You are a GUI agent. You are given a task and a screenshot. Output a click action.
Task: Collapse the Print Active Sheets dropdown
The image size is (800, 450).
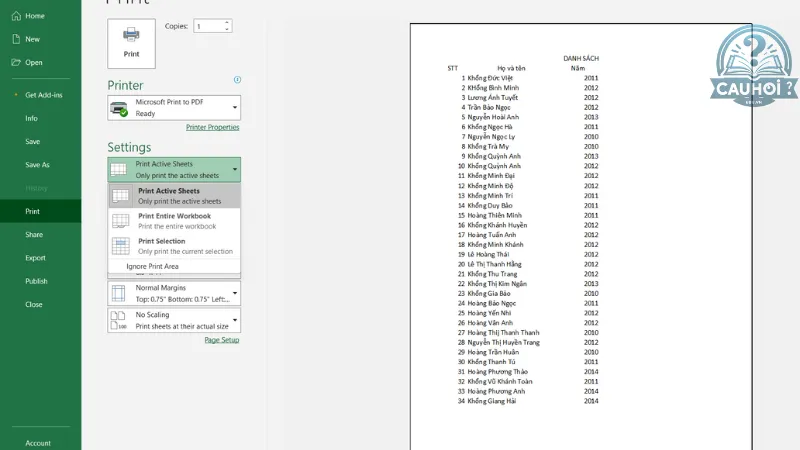click(x=174, y=169)
